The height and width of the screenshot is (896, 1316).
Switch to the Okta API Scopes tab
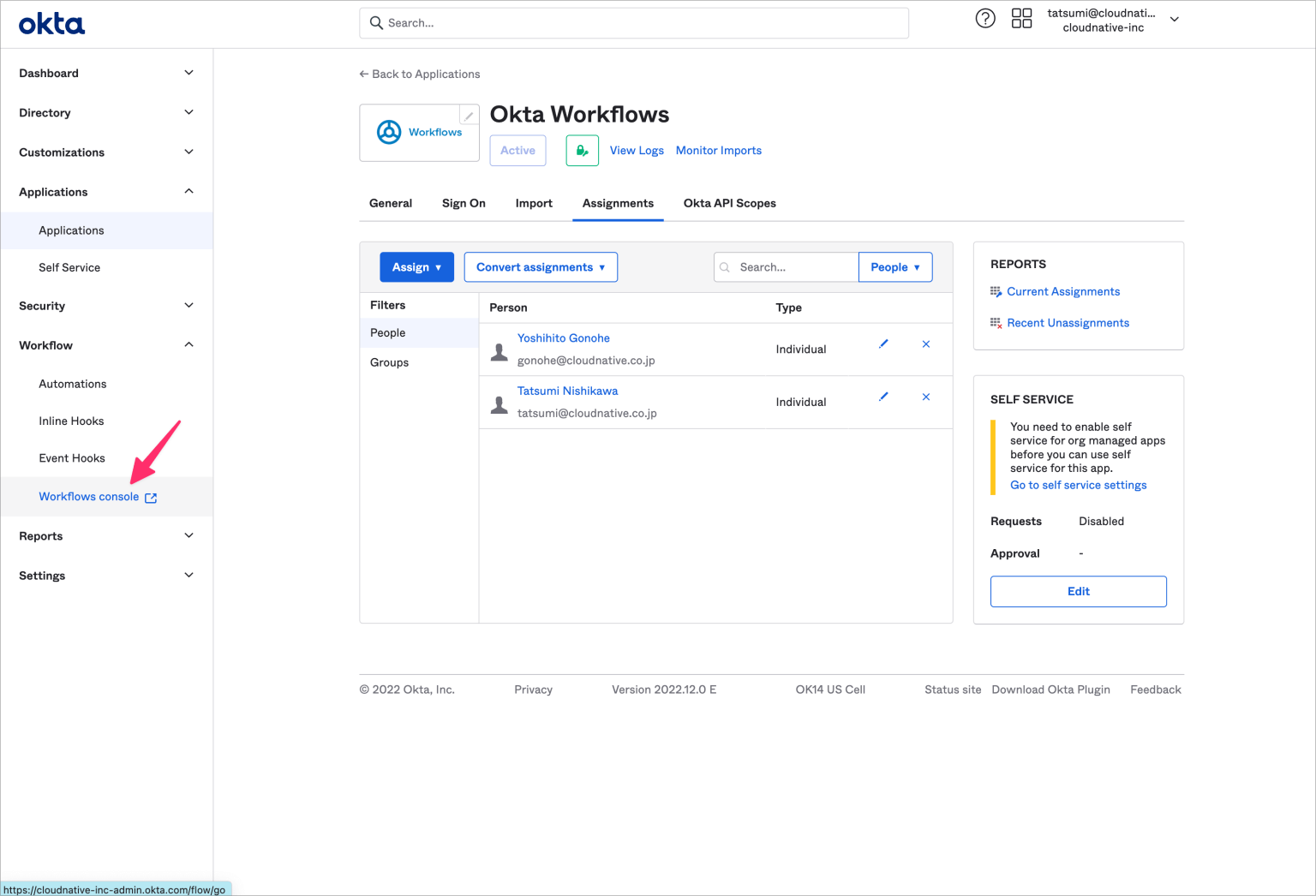(x=729, y=203)
